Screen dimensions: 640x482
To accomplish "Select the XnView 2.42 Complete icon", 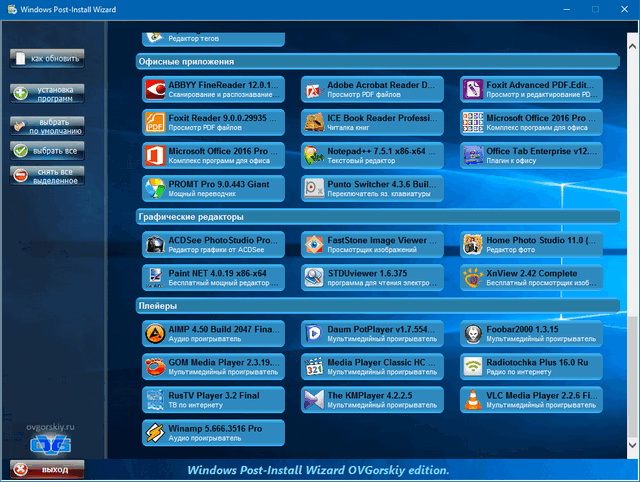I will coord(472,276).
